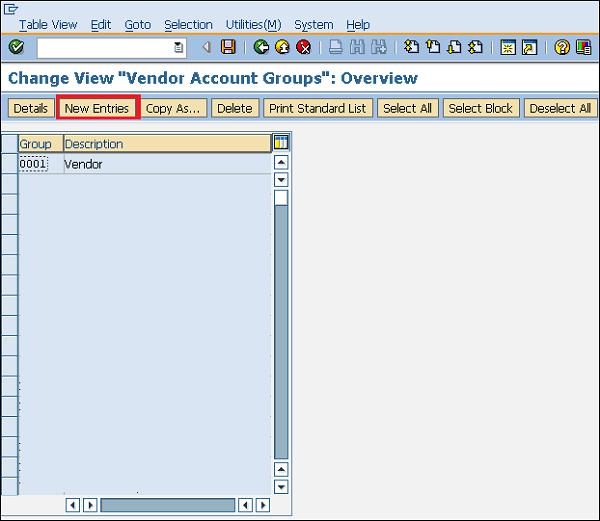This screenshot has width=600, height=521.
Task: Click the horizontal scrollbar track below table
Action: (x=168, y=505)
